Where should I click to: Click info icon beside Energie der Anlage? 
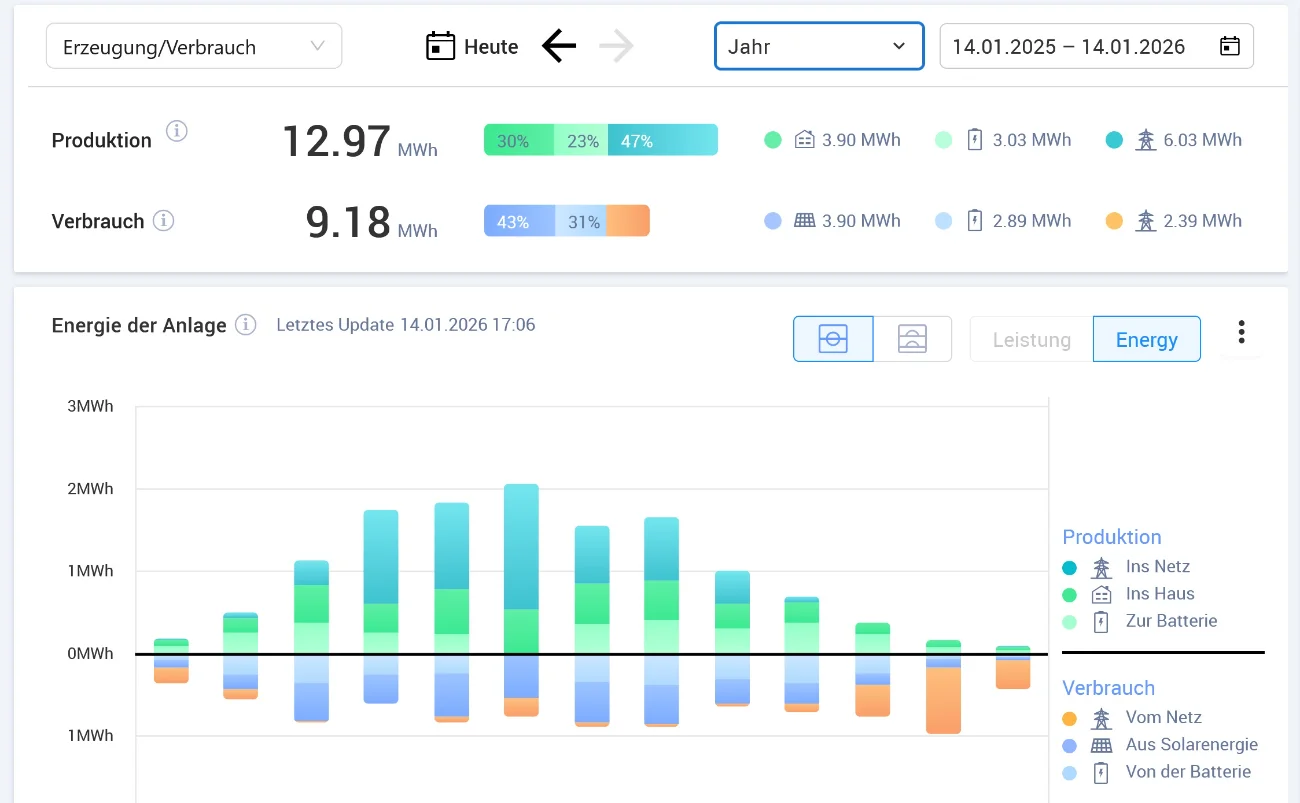pos(245,325)
